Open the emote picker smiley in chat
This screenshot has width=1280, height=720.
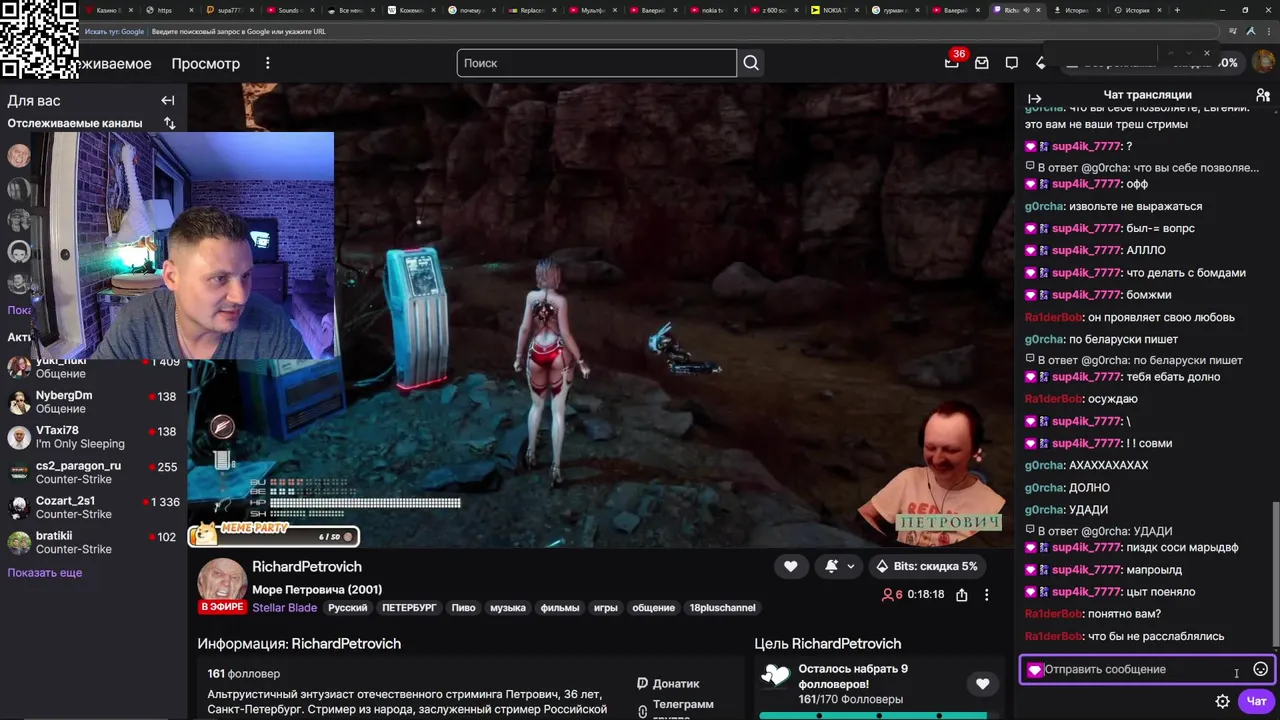pos(1260,669)
